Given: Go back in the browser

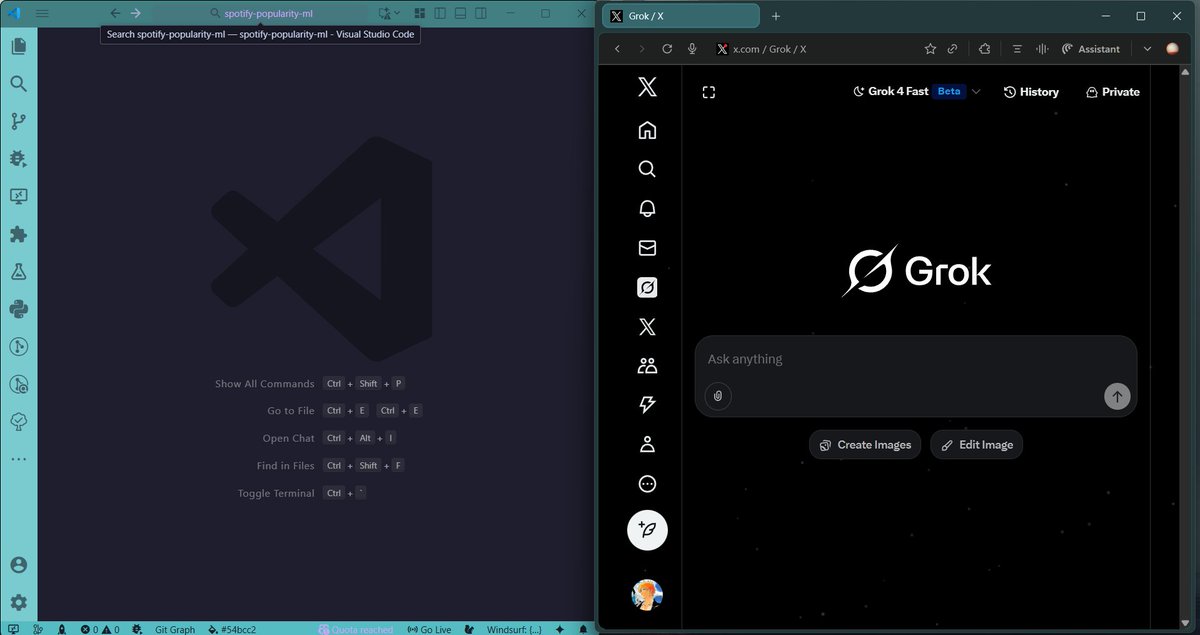Looking at the screenshot, I should [617, 49].
